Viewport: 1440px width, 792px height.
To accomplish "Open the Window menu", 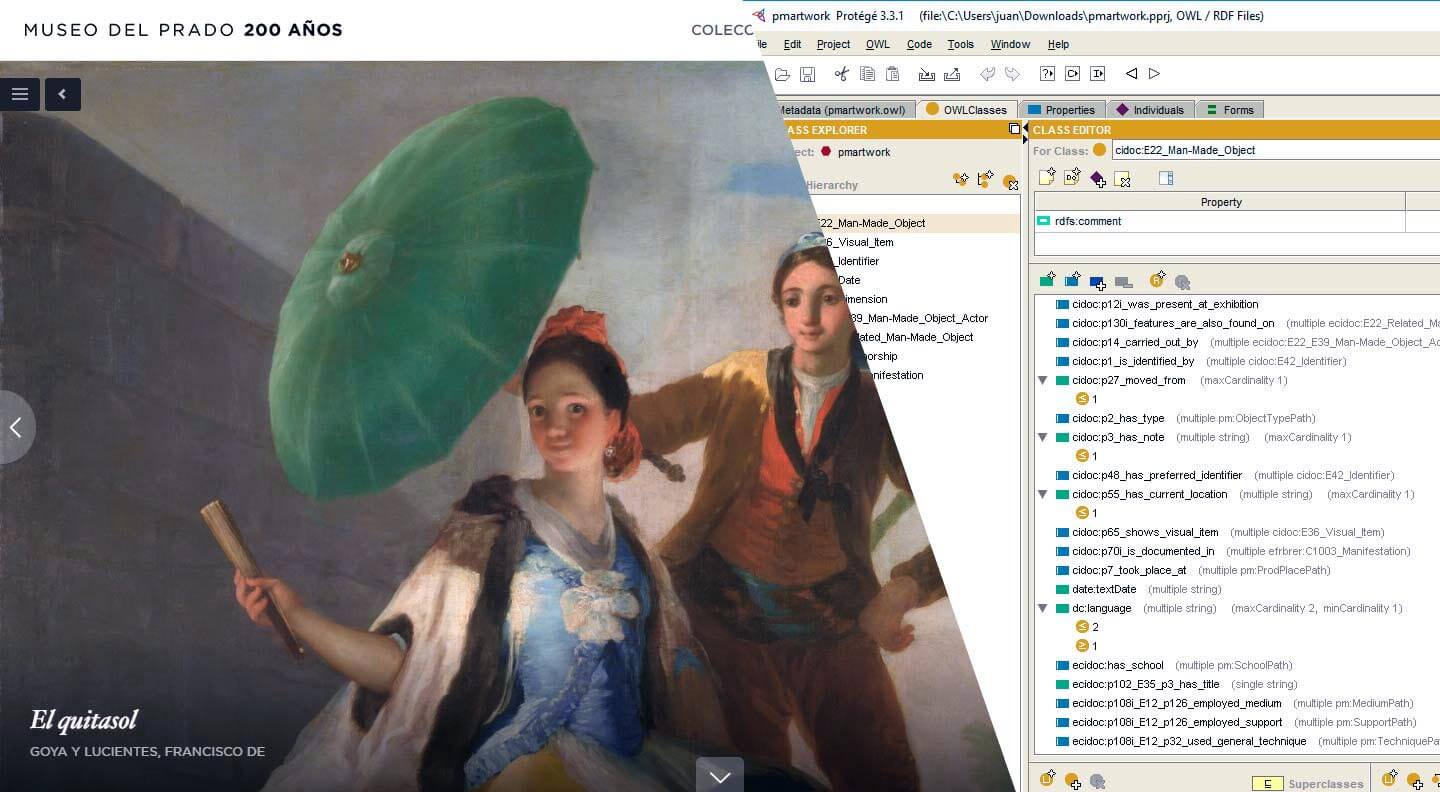I will [1010, 44].
